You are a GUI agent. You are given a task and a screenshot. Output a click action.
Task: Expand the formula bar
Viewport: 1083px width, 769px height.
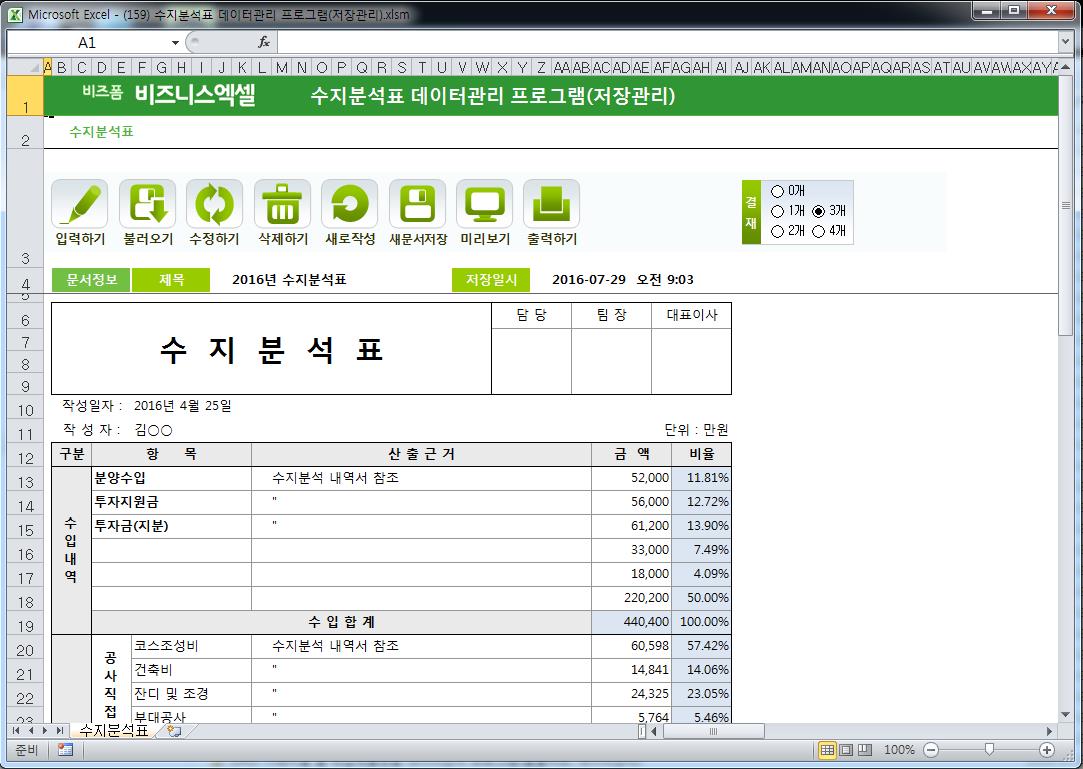1065,43
